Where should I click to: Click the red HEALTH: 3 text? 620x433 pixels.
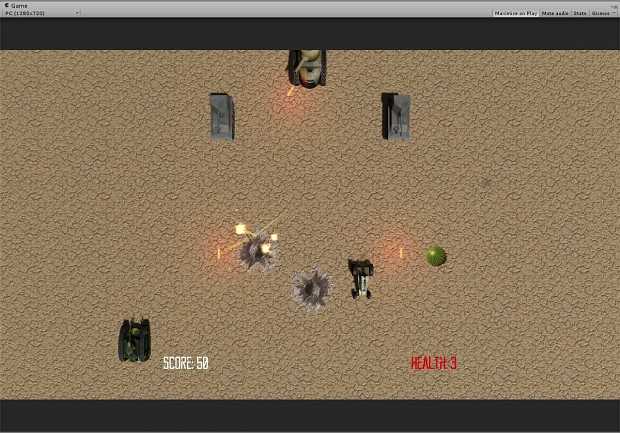tap(433, 363)
